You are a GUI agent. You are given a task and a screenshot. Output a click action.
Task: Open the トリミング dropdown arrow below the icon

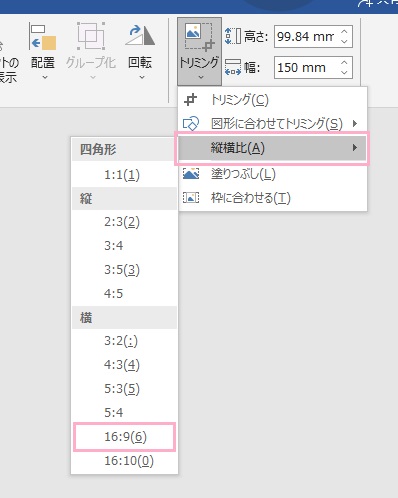tap(201, 77)
